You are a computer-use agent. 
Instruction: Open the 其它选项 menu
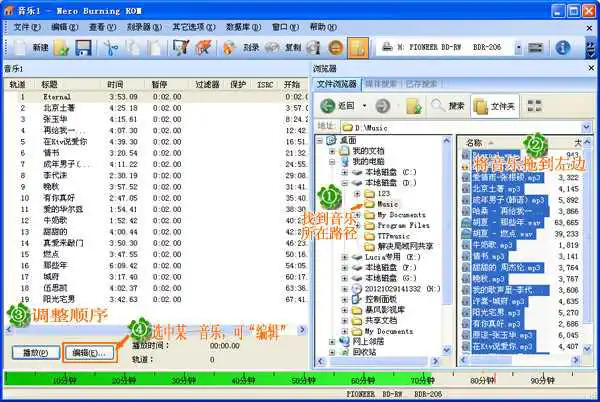click(x=194, y=27)
